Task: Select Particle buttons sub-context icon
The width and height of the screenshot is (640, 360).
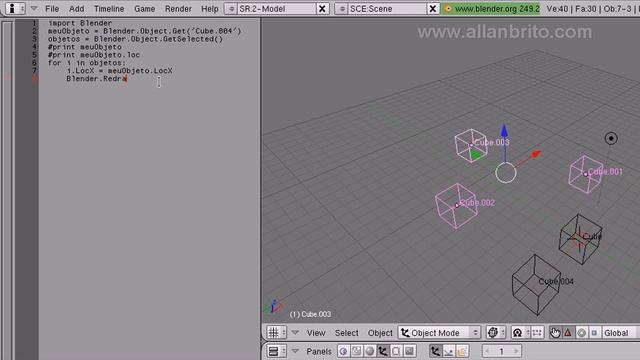Action: [462, 351]
